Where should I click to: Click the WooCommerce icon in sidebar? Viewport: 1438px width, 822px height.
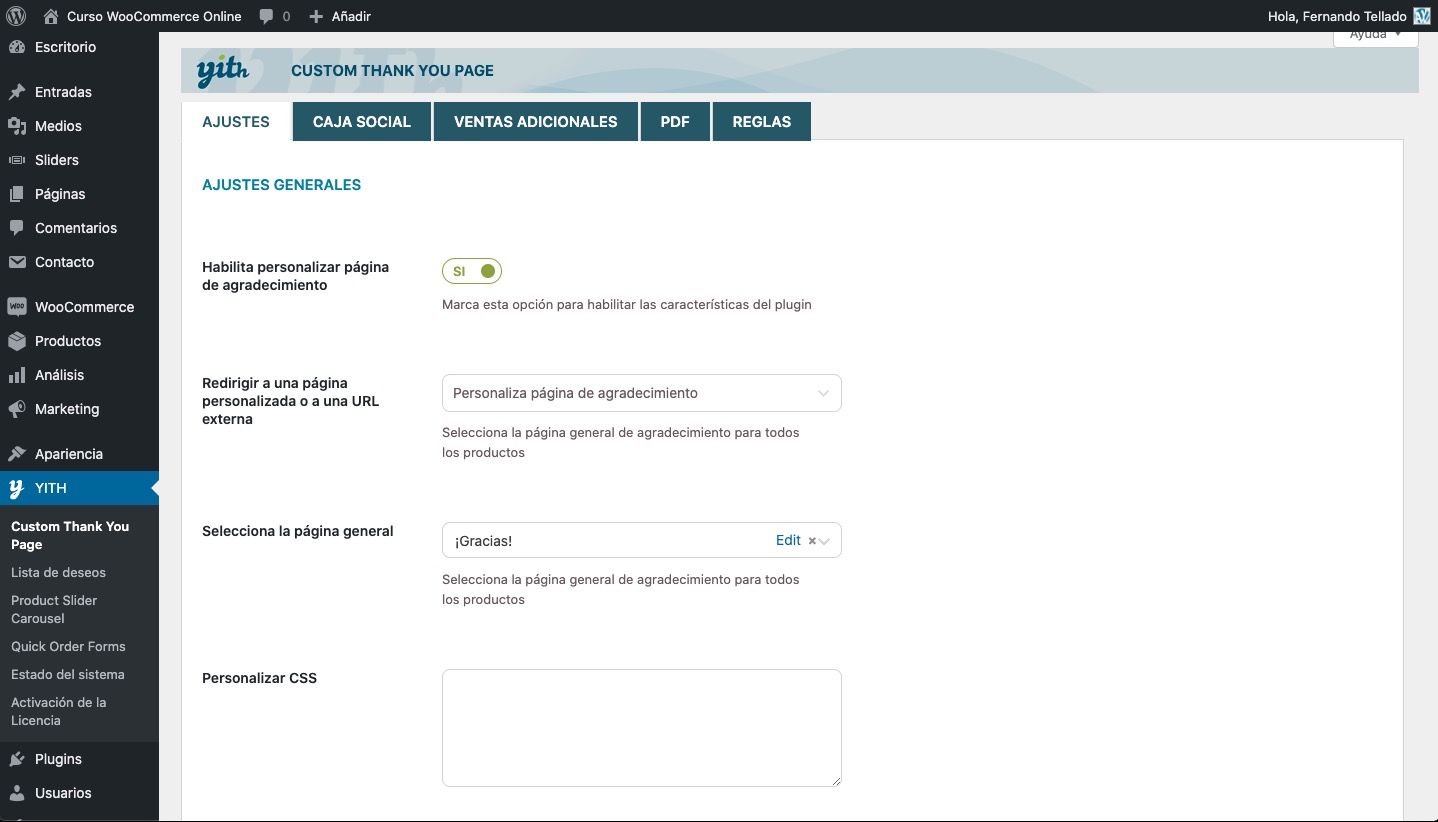tap(16, 307)
